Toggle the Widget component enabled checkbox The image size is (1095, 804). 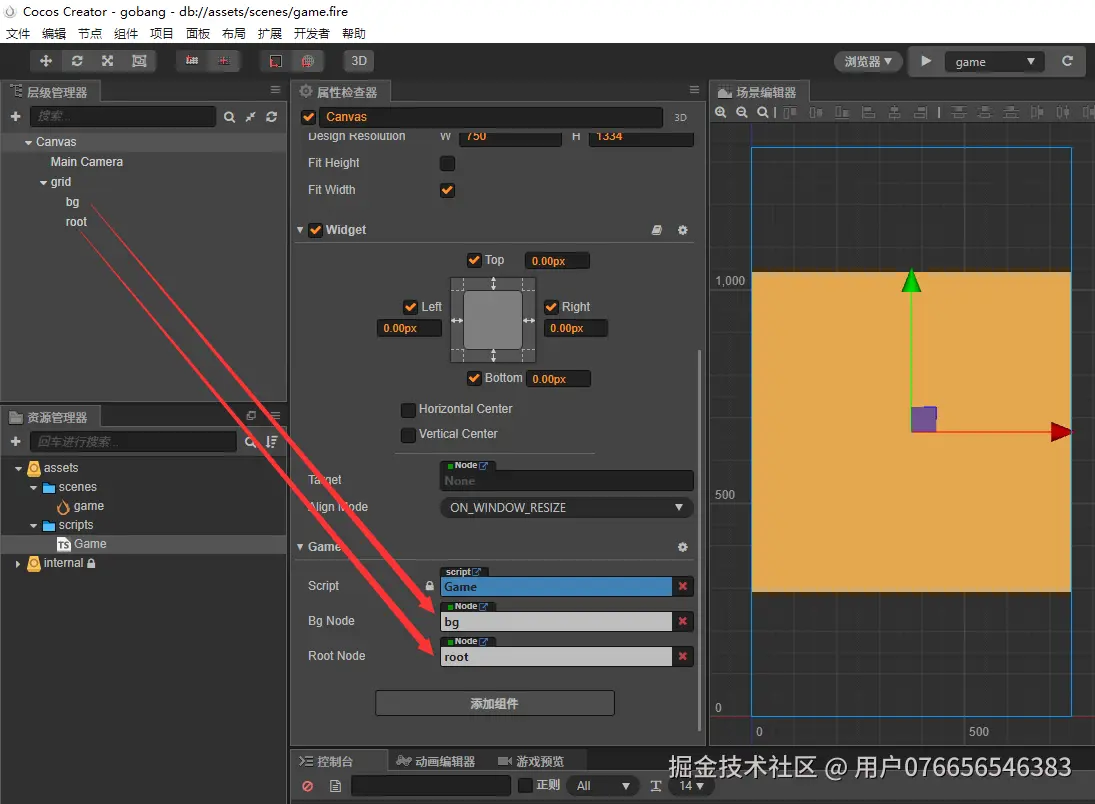tap(316, 230)
